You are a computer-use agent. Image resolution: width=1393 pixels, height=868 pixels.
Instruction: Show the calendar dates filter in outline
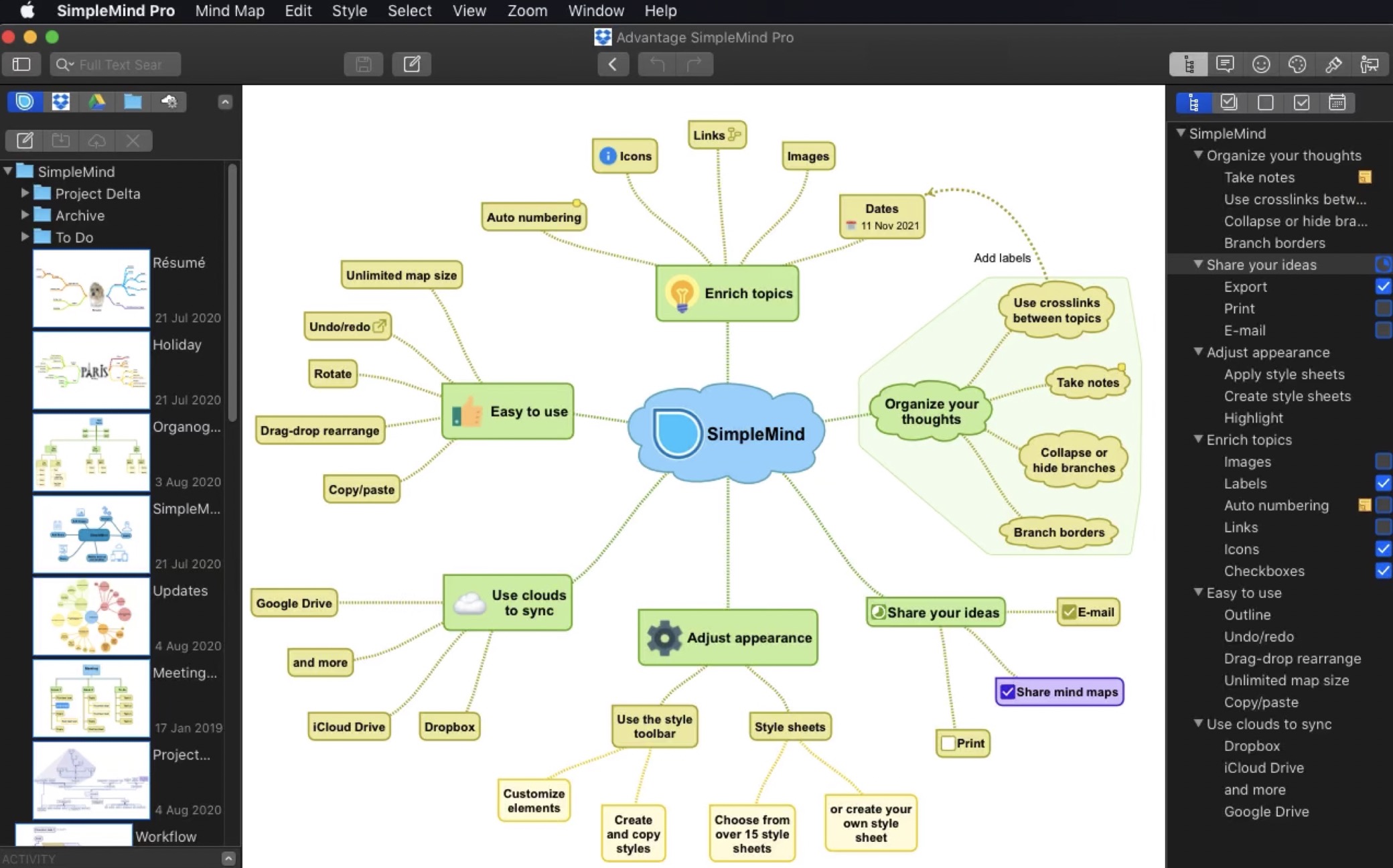(1337, 102)
